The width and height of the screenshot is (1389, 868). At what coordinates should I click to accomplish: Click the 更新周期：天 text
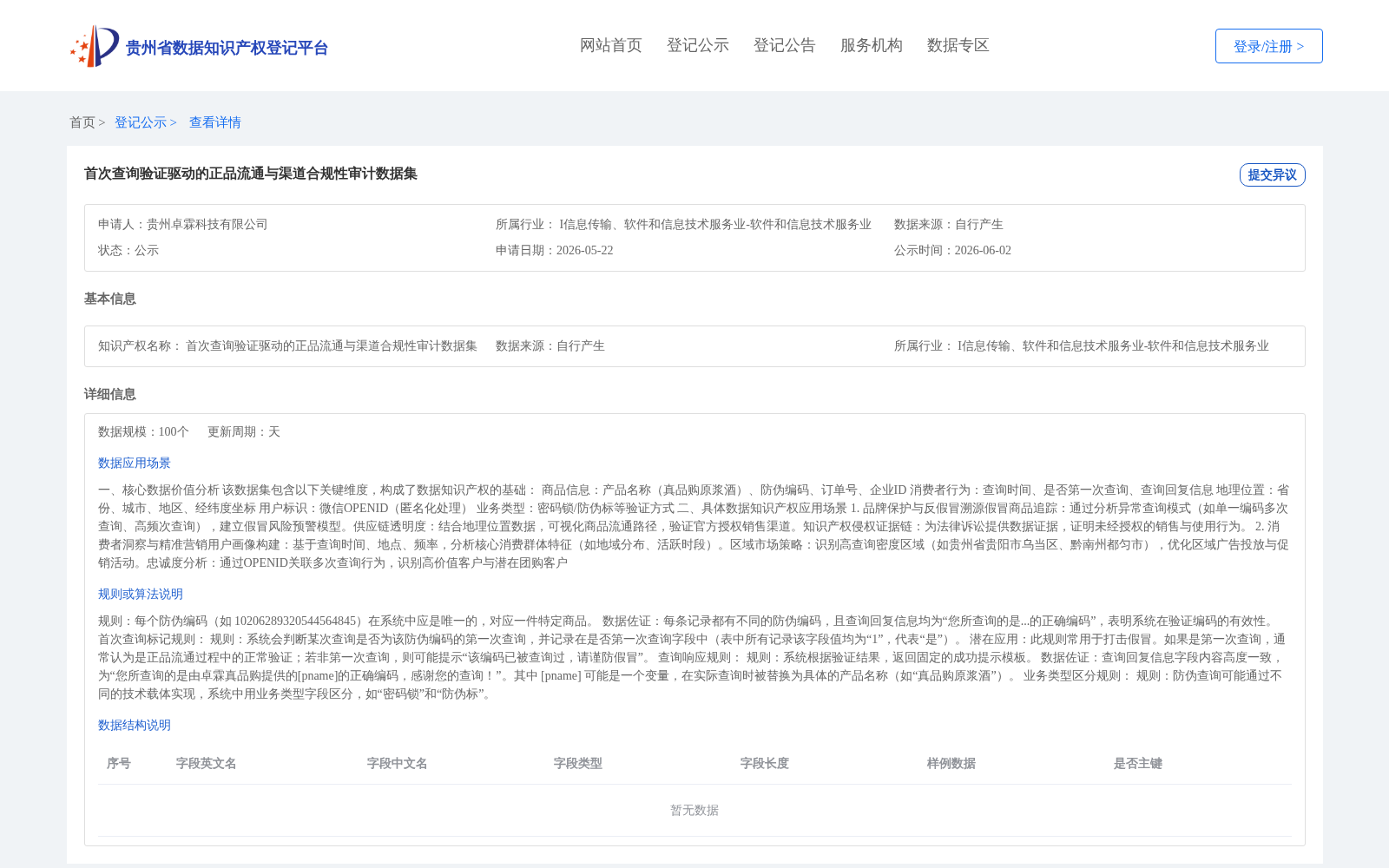(244, 431)
